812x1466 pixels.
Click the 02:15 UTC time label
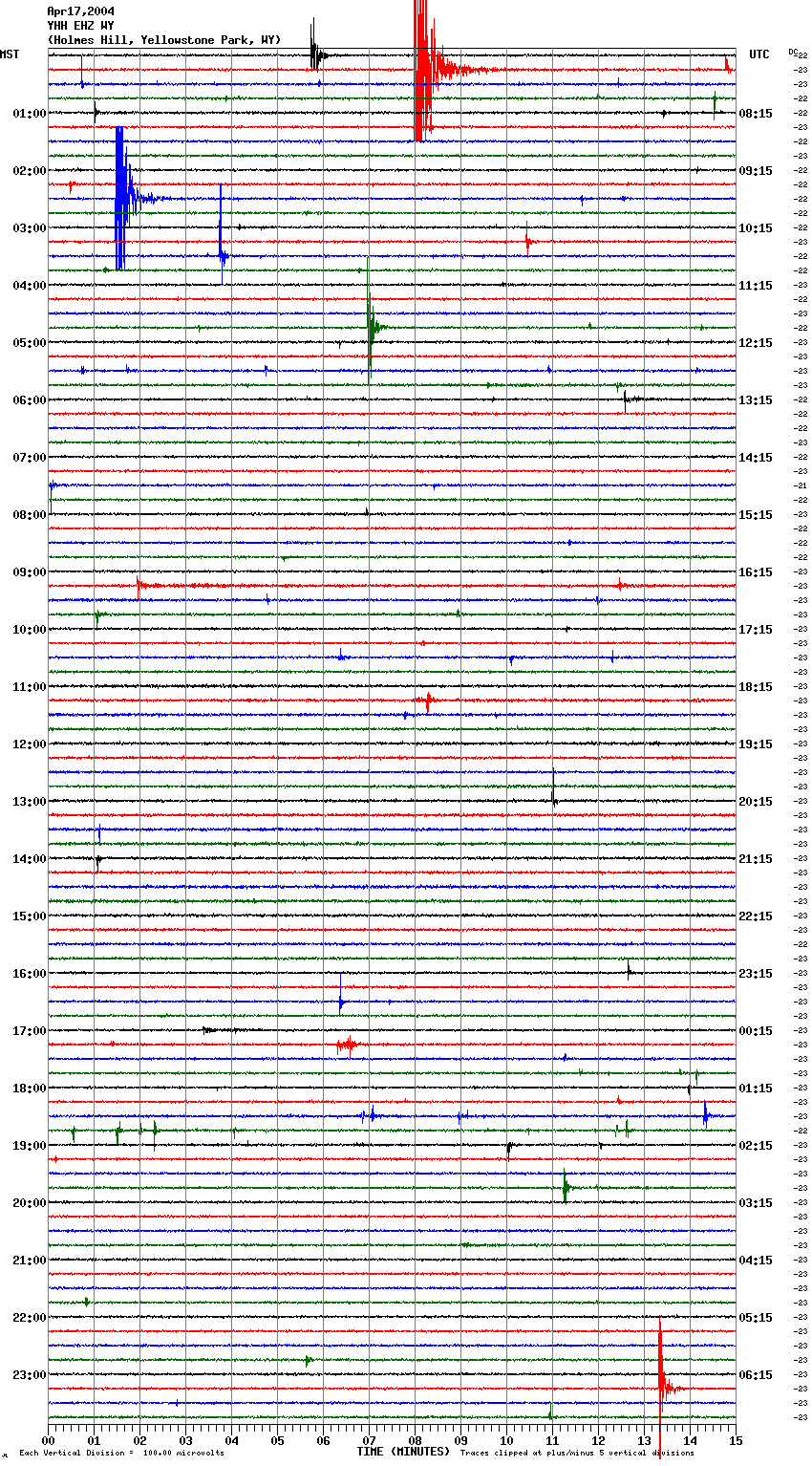pos(756,1146)
